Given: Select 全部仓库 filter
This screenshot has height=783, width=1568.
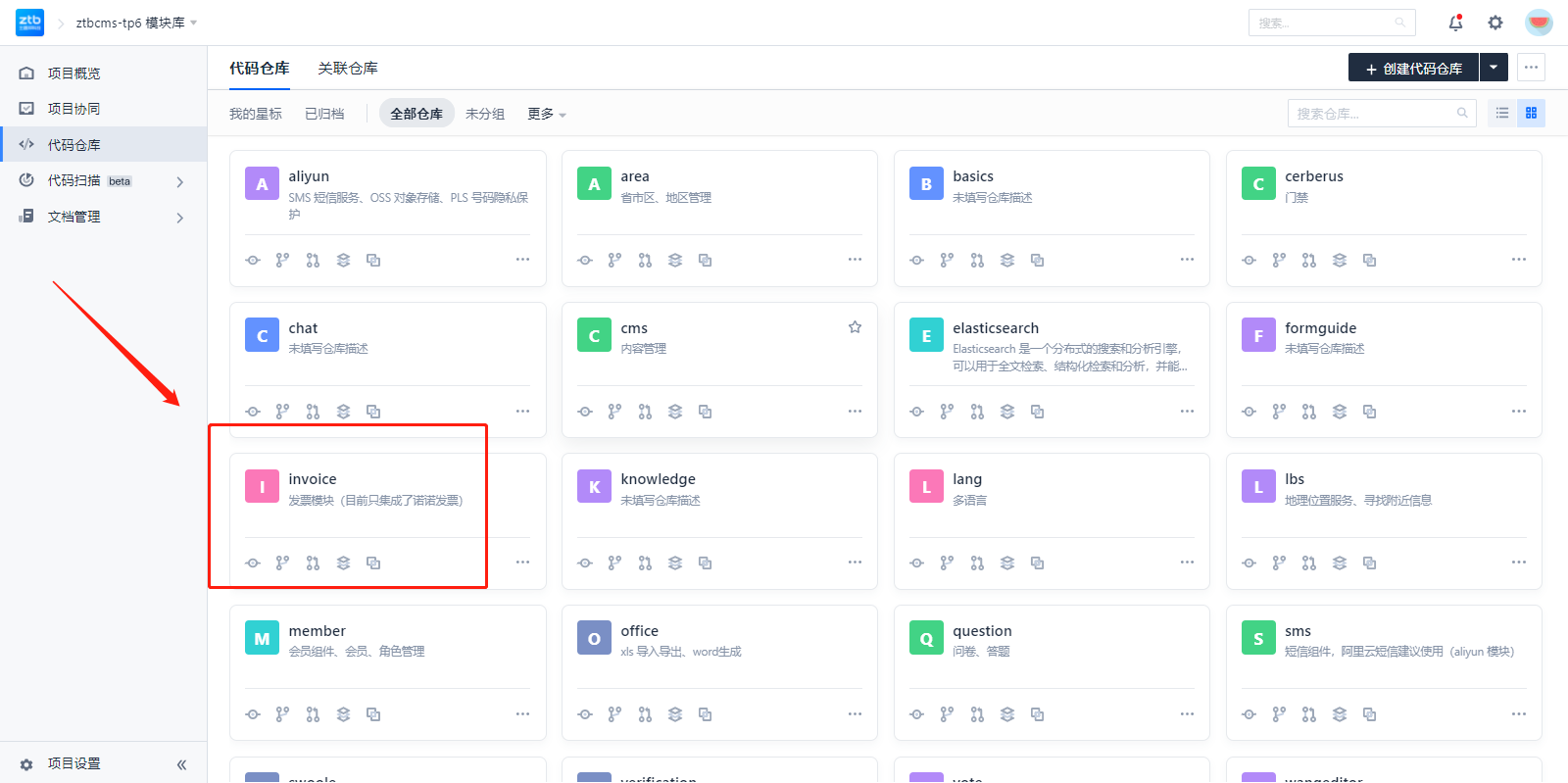Looking at the screenshot, I should click(416, 114).
